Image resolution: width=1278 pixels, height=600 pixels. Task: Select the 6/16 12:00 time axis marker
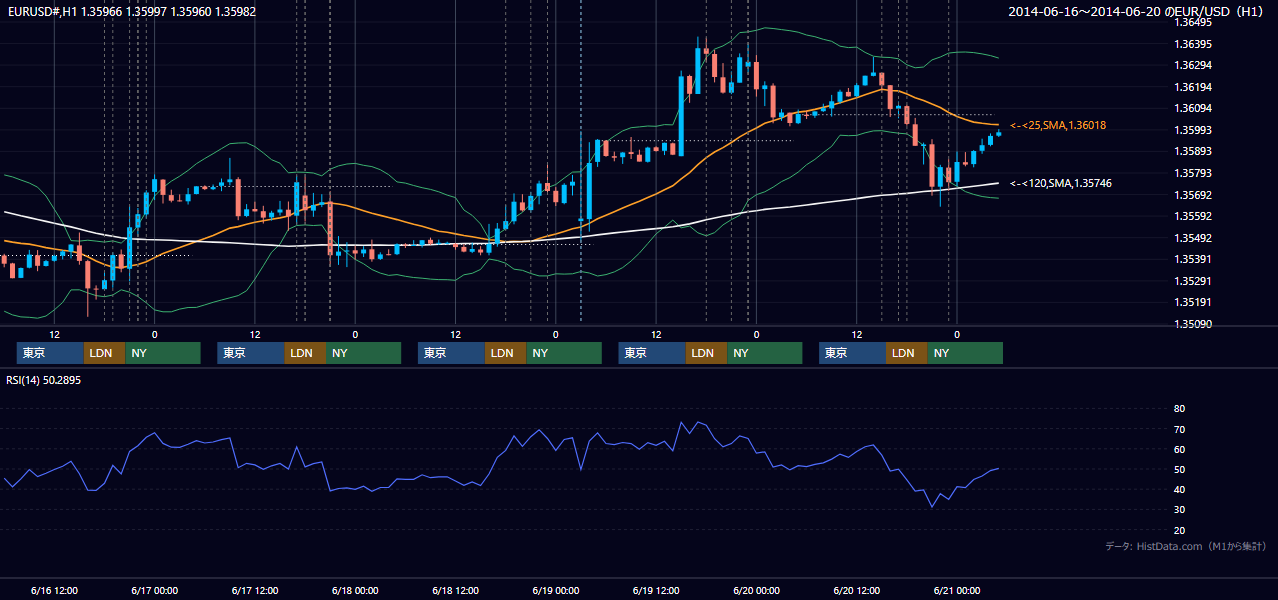(54, 591)
